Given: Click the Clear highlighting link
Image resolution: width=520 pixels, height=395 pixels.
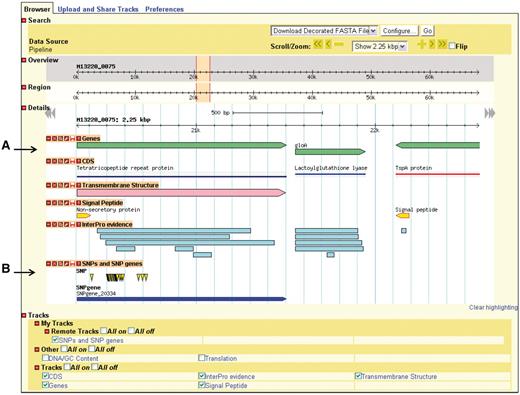Looking at the screenshot, I should pos(493,307).
